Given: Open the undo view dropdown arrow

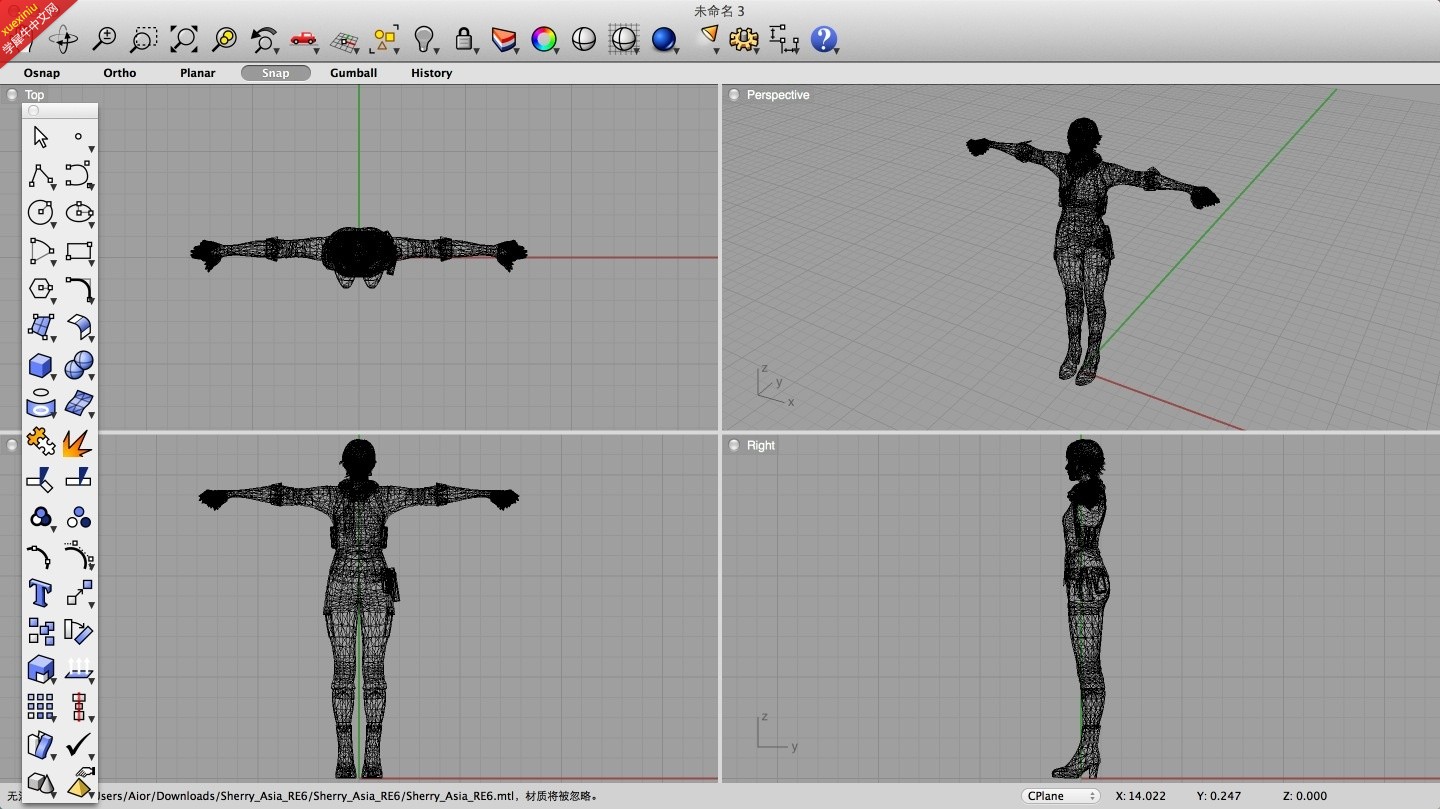Looking at the screenshot, I should (x=274, y=50).
